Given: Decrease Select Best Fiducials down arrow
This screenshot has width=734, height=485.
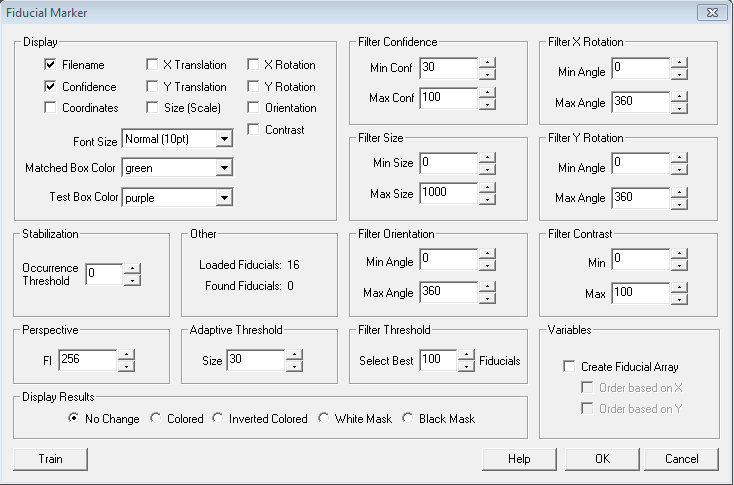Looking at the screenshot, I should pos(466,366).
